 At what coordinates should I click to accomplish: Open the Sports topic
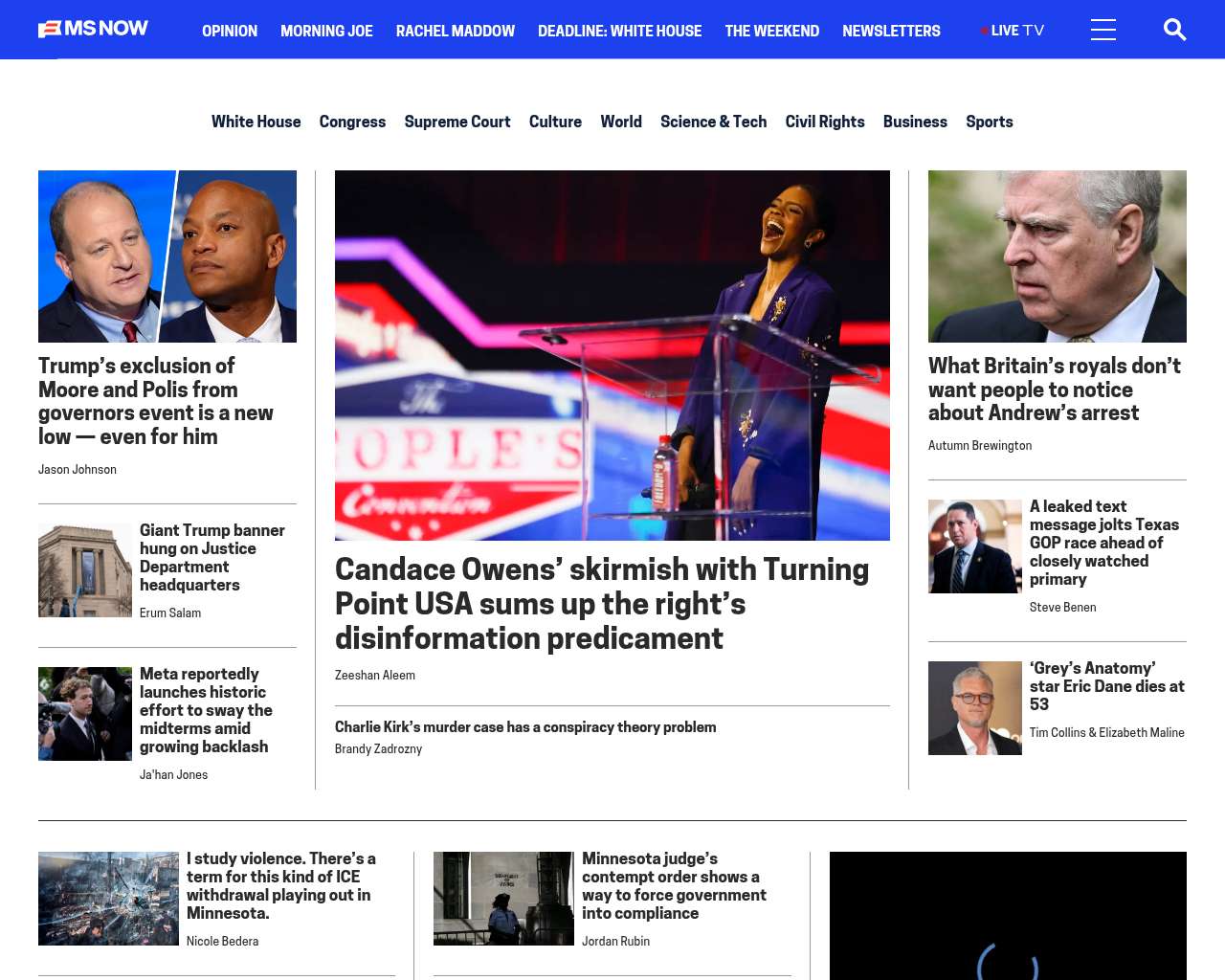pos(989,122)
